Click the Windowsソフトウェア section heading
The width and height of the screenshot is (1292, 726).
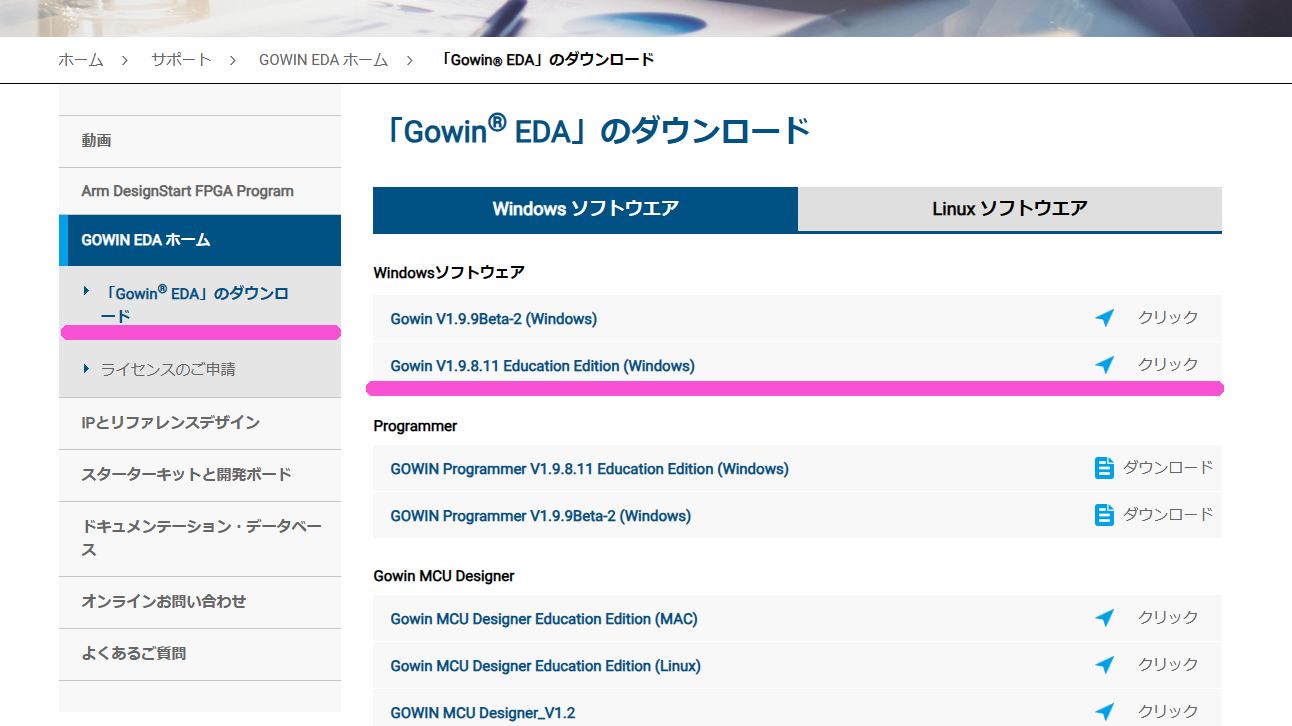tap(449, 272)
